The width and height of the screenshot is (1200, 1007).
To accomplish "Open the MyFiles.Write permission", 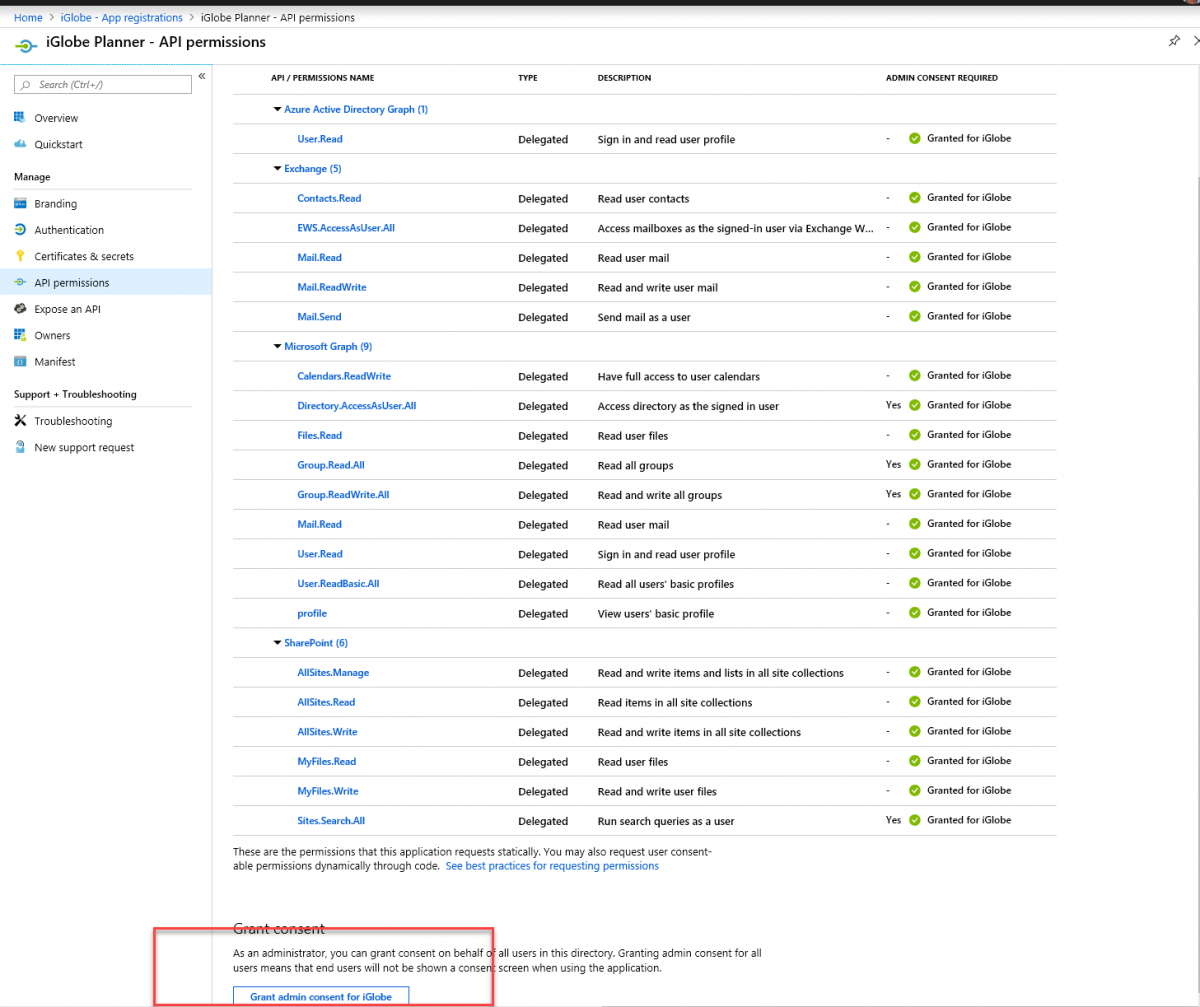I will pyautogui.click(x=328, y=791).
